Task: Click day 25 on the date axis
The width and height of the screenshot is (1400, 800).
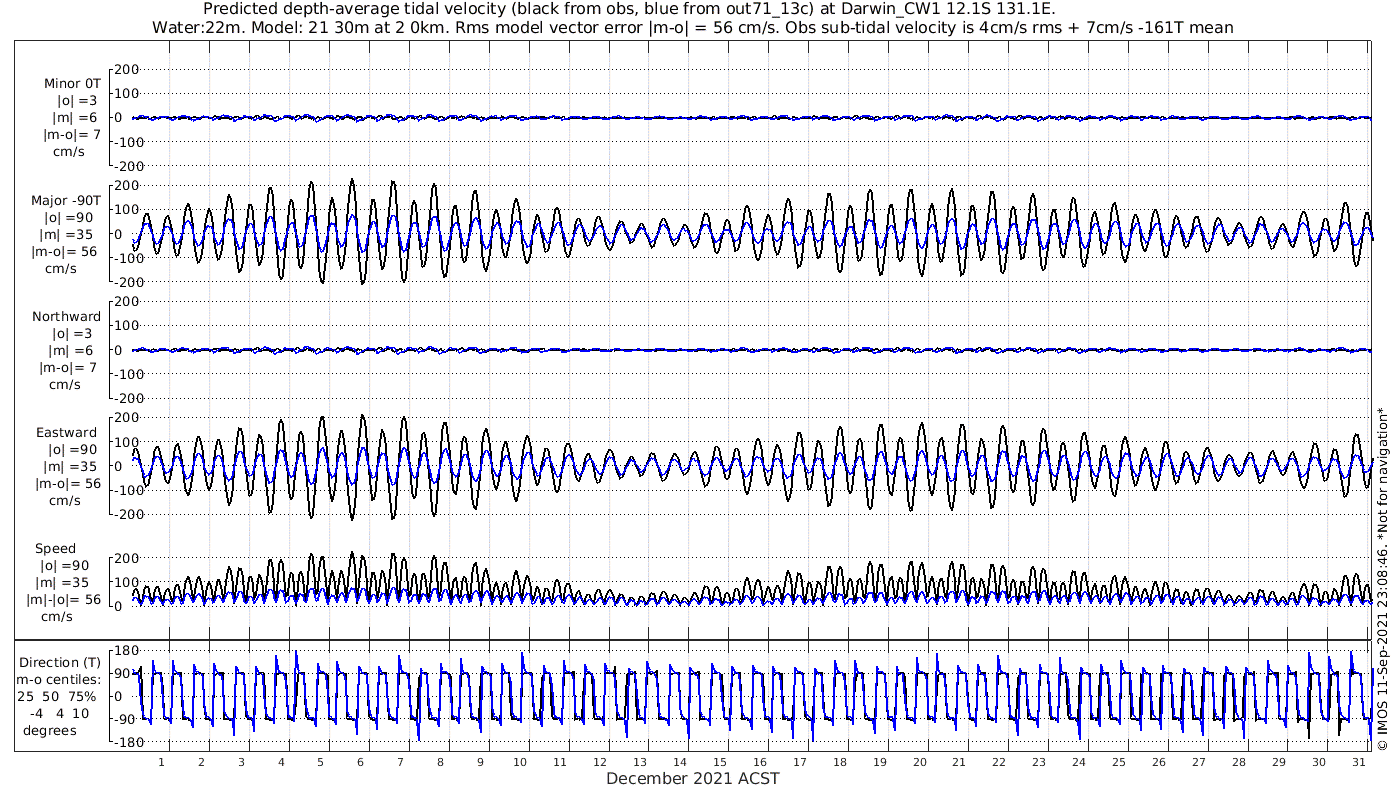Action: point(1119,762)
